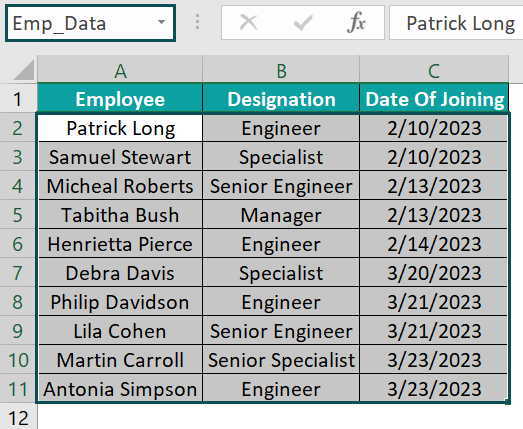The width and height of the screenshot is (523, 429).
Task: Select the Senior Specialist cell
Action: pyautogui.click(x=281, y=360)
